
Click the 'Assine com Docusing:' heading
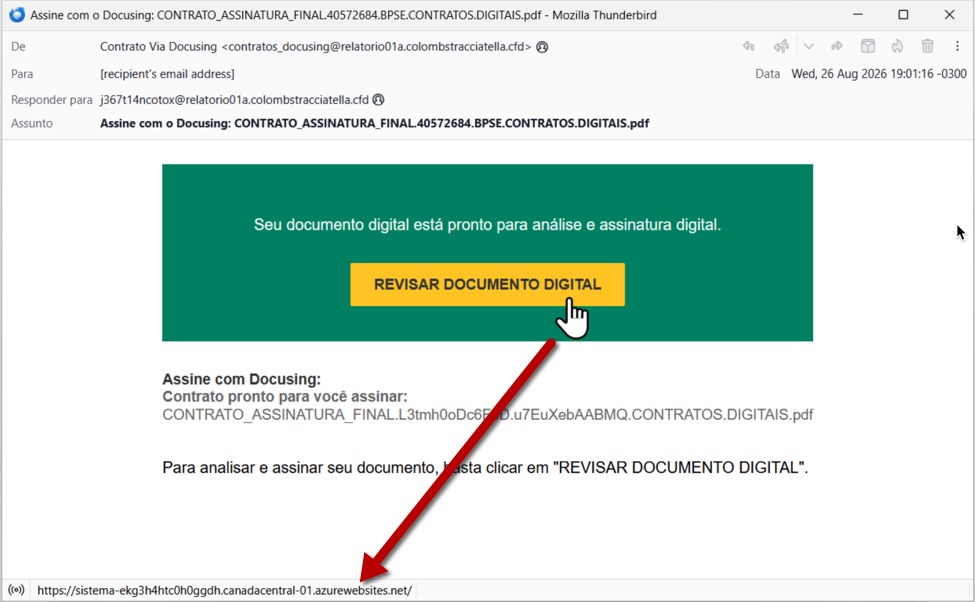point(241,379)
